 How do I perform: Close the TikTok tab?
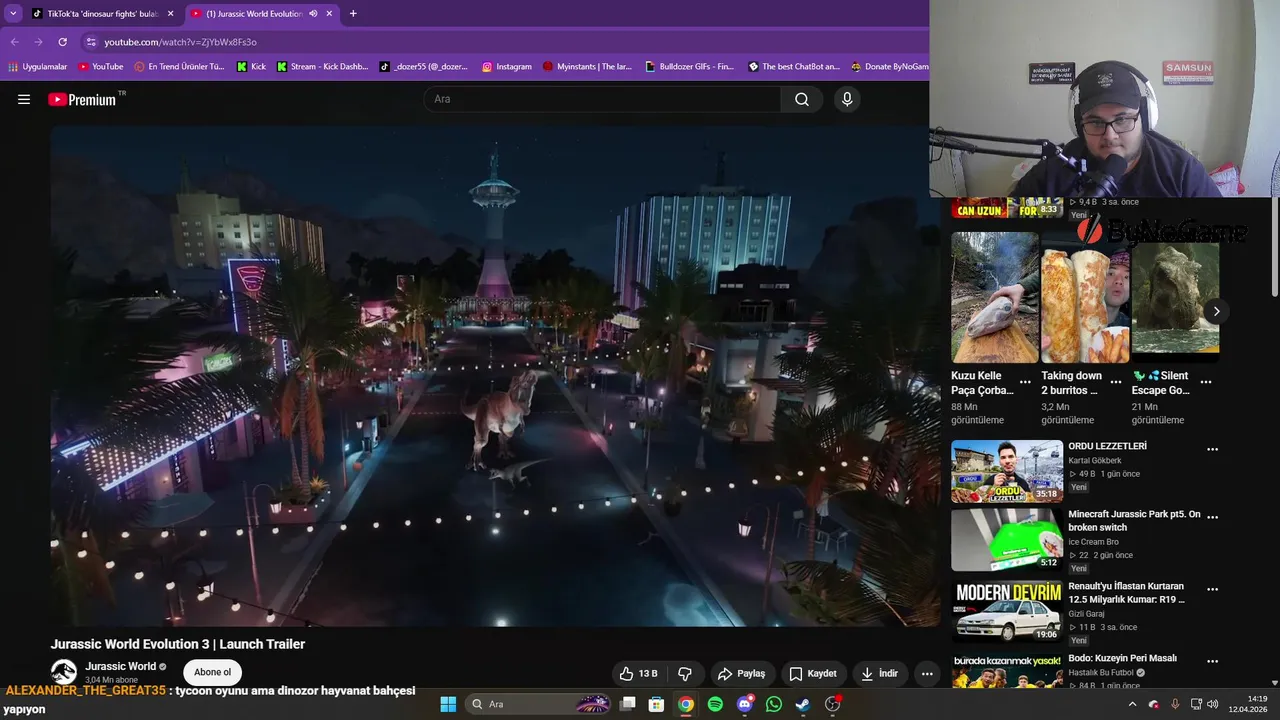click(170, 14)
